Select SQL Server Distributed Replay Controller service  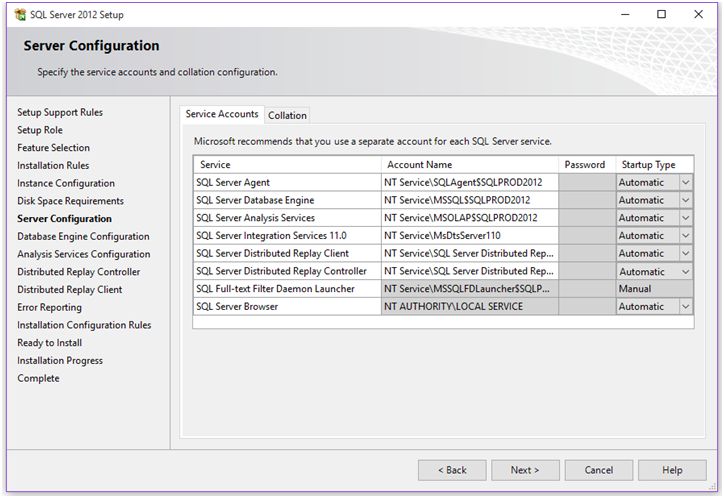pos(287,271)
